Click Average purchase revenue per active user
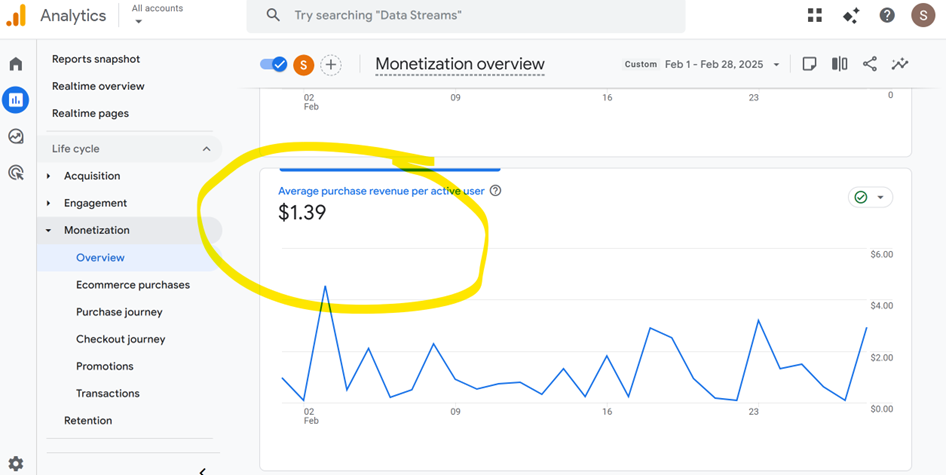The width and height of the screenshot is (946, 475). point(382,191)
